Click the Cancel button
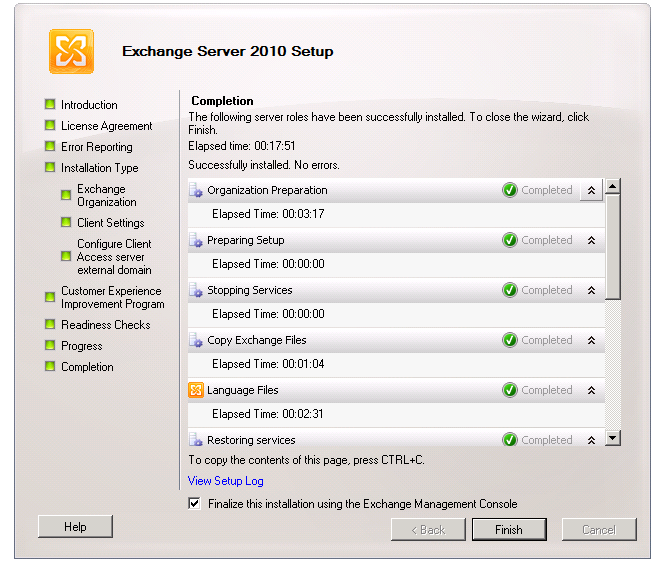This screenshot has height=562, width=661. [599, 530]
